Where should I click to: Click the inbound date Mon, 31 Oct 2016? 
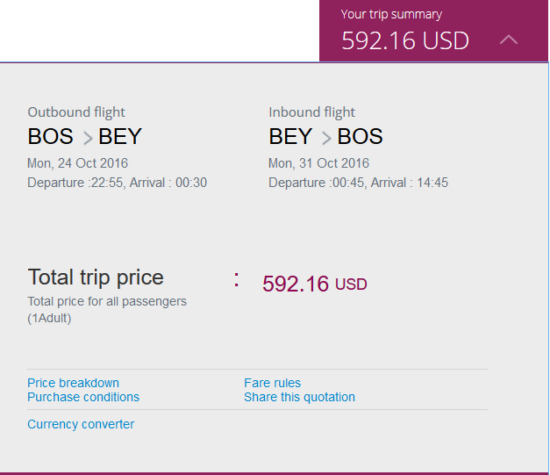[x=319, y=163]
